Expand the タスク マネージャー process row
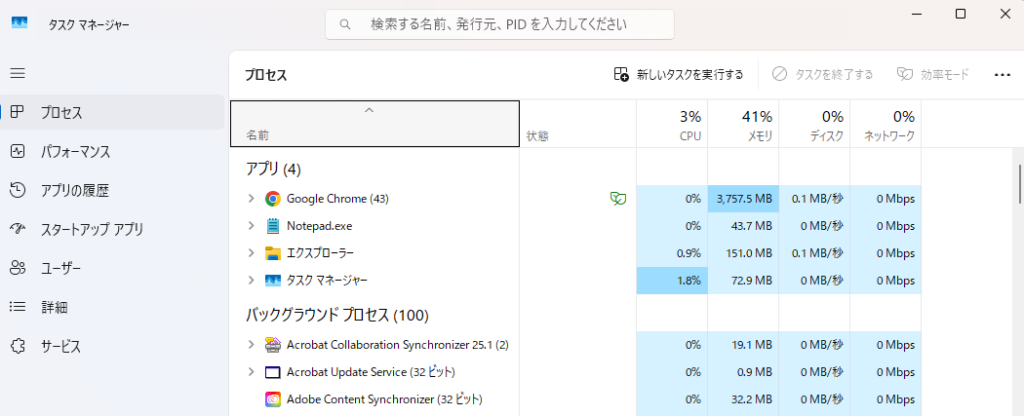 251,280
